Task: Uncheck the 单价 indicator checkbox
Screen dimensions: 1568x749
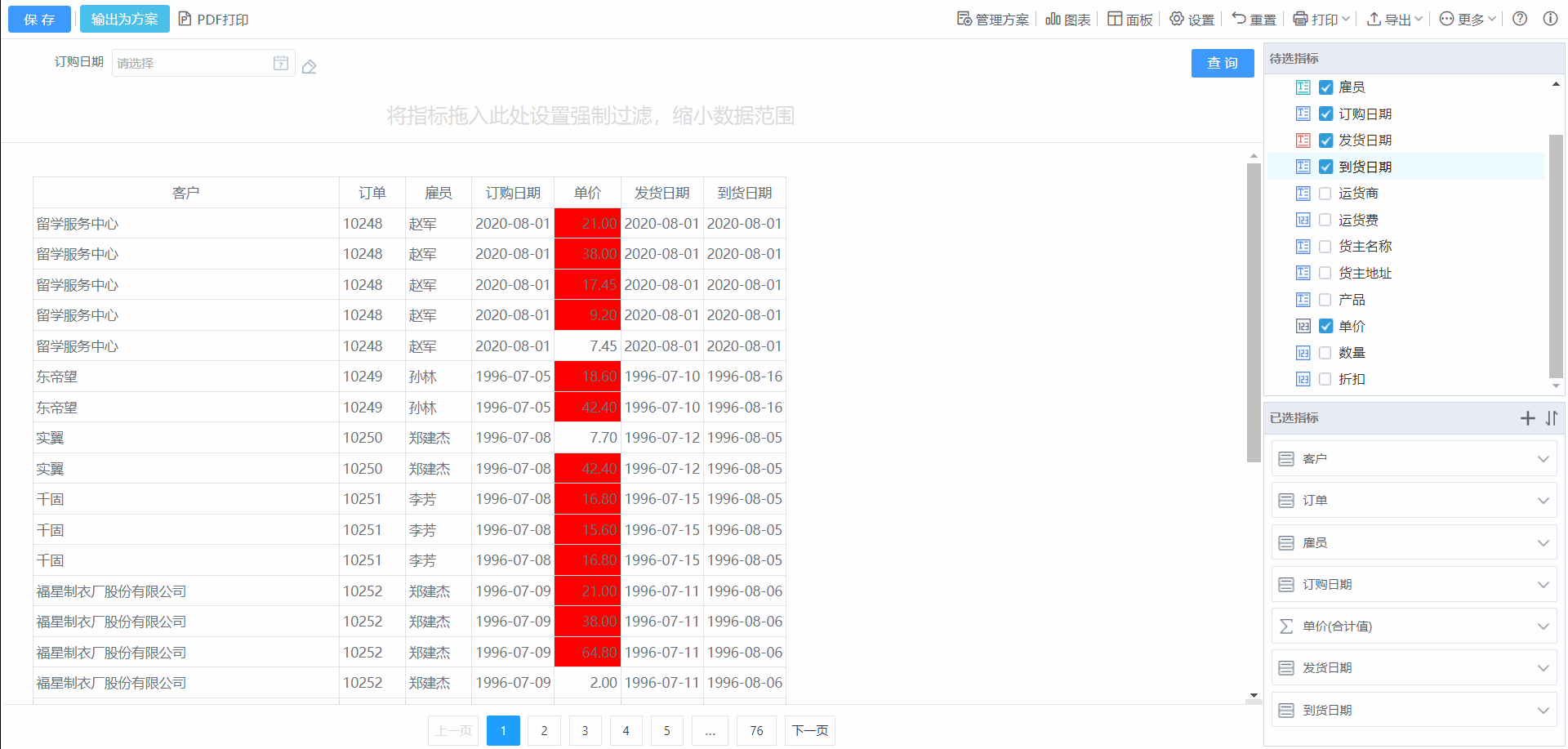Action: [1325, 326]
